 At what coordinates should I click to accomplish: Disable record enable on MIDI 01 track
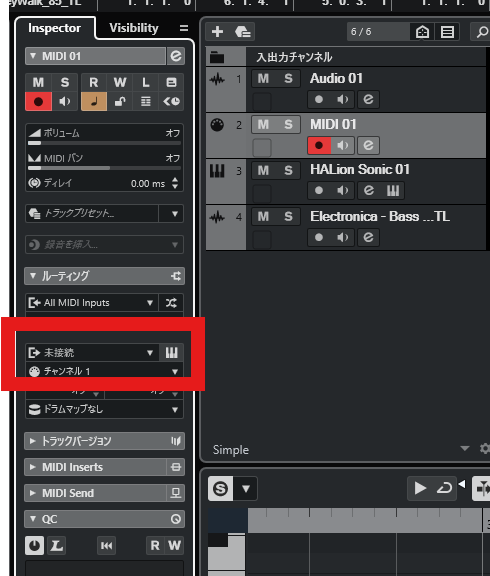point(319,145)
